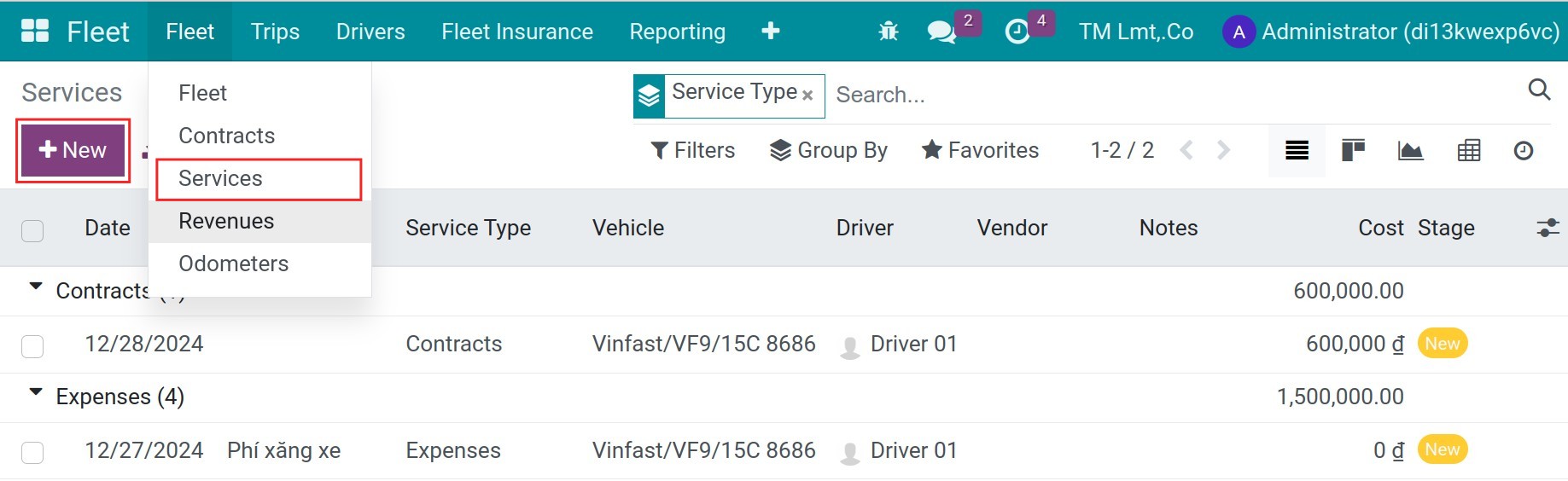Viewport: 1568px width, 481px height.
Task: Open the Filters dropdown
Action: [x=692, y=151]
